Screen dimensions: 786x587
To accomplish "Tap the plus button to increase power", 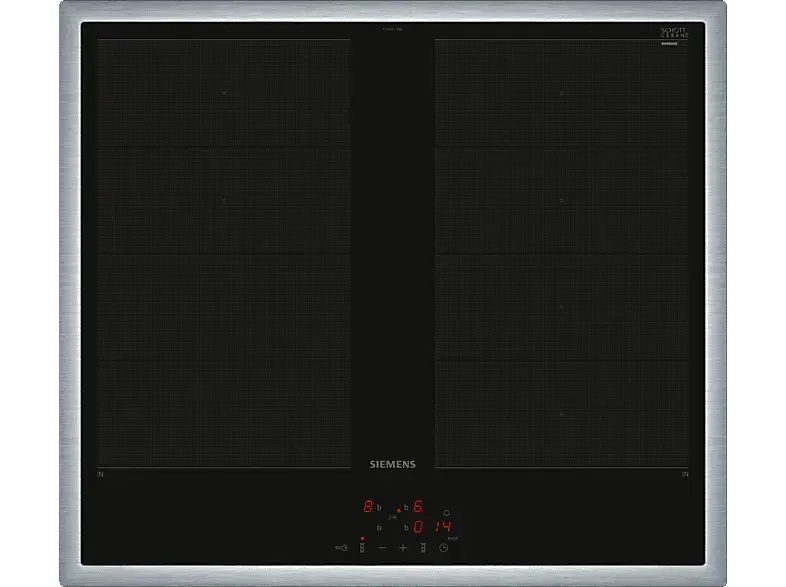I will [x=403, y=547].
